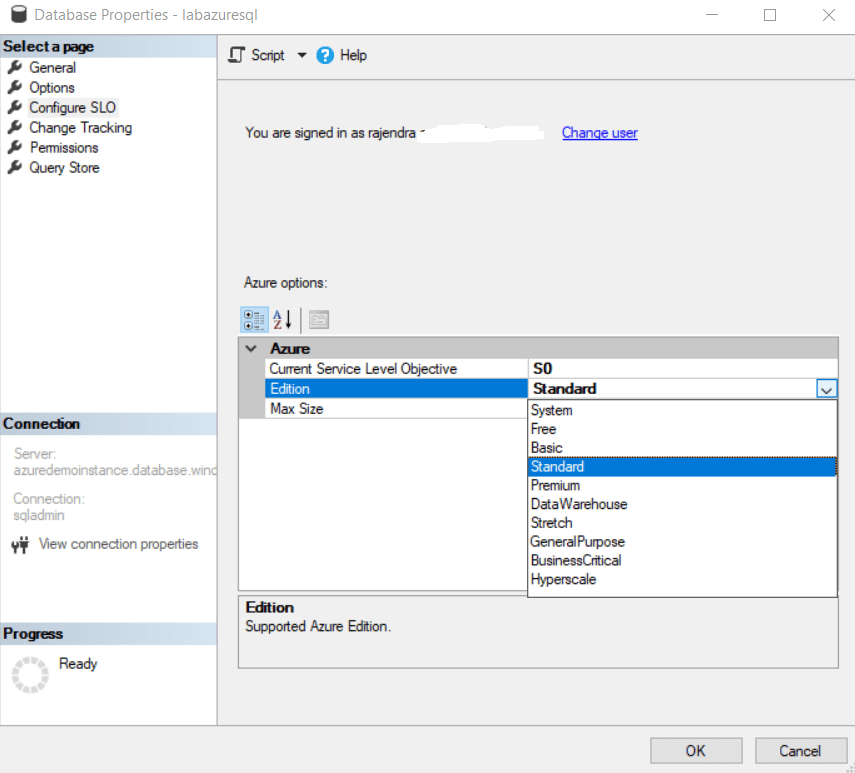Click wrench icon beside Options

point(15,87)
